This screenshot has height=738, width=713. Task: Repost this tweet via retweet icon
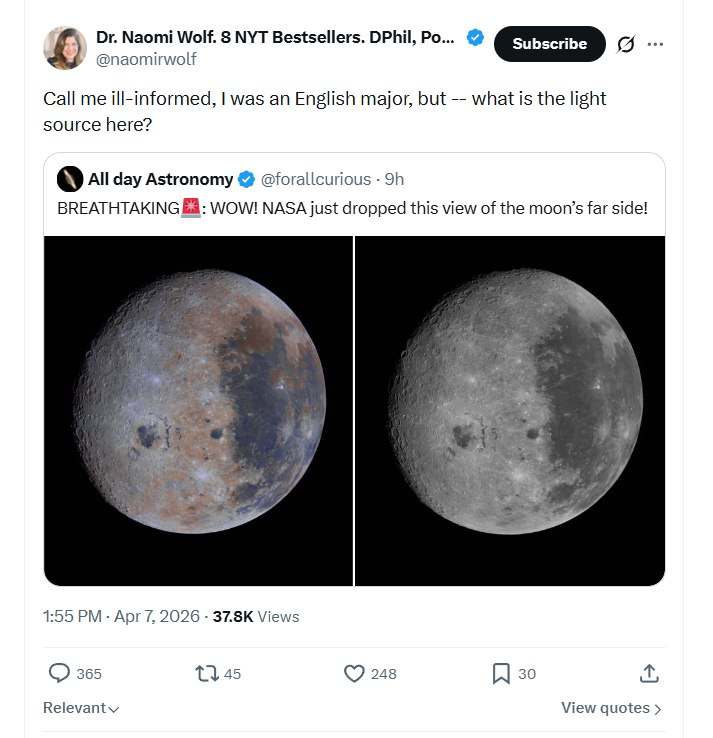click(205, 673)
